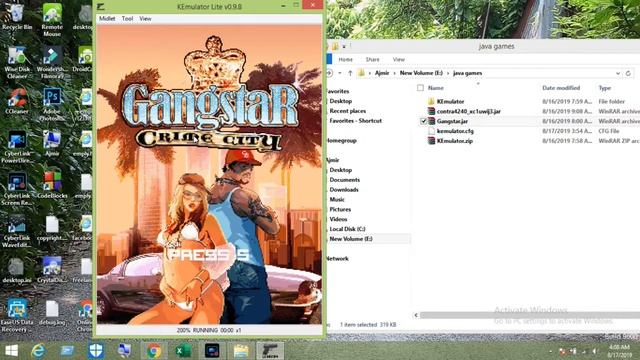This screenshot has height=360, width=640.
Task: Click Ajmir in the address bar path
Action: 382,73
